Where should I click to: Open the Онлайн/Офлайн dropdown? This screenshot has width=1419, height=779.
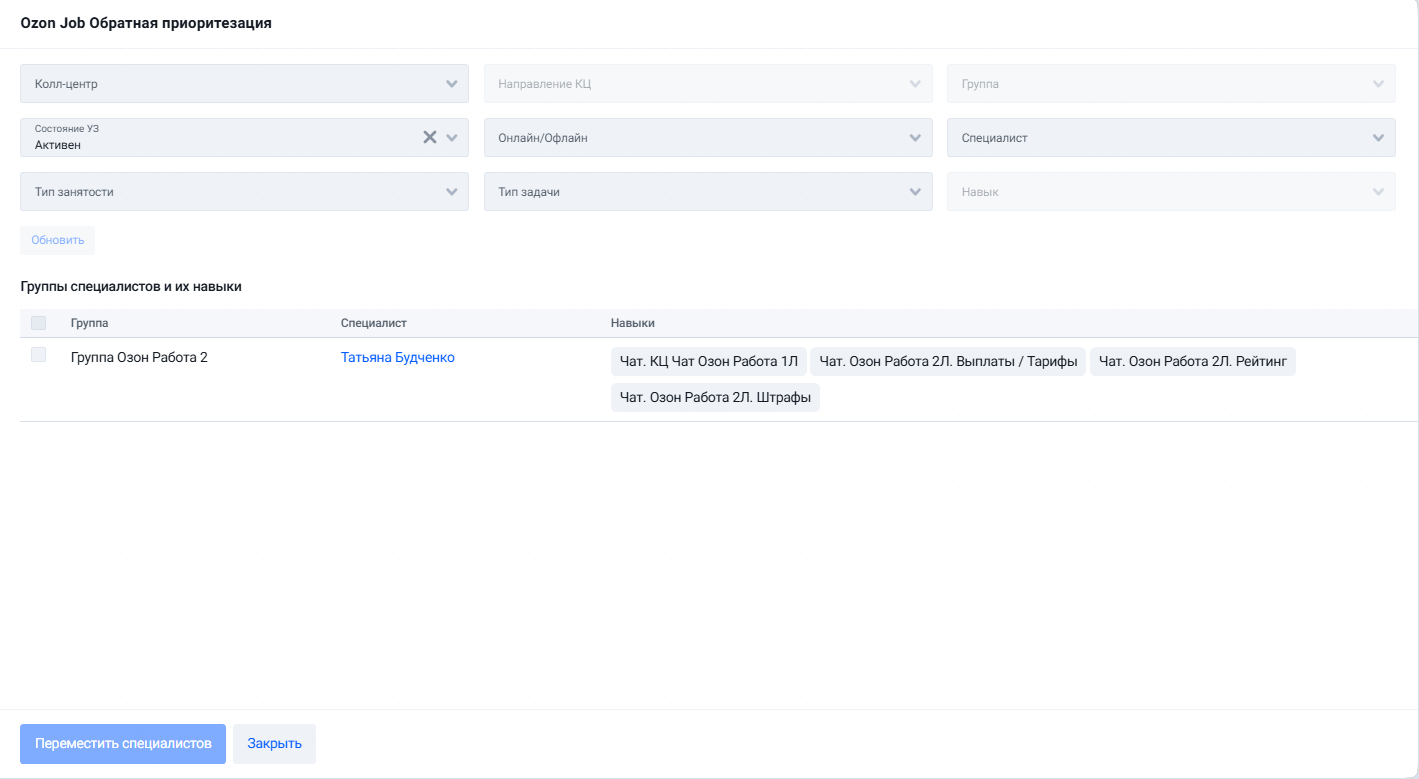coord(708,138)
